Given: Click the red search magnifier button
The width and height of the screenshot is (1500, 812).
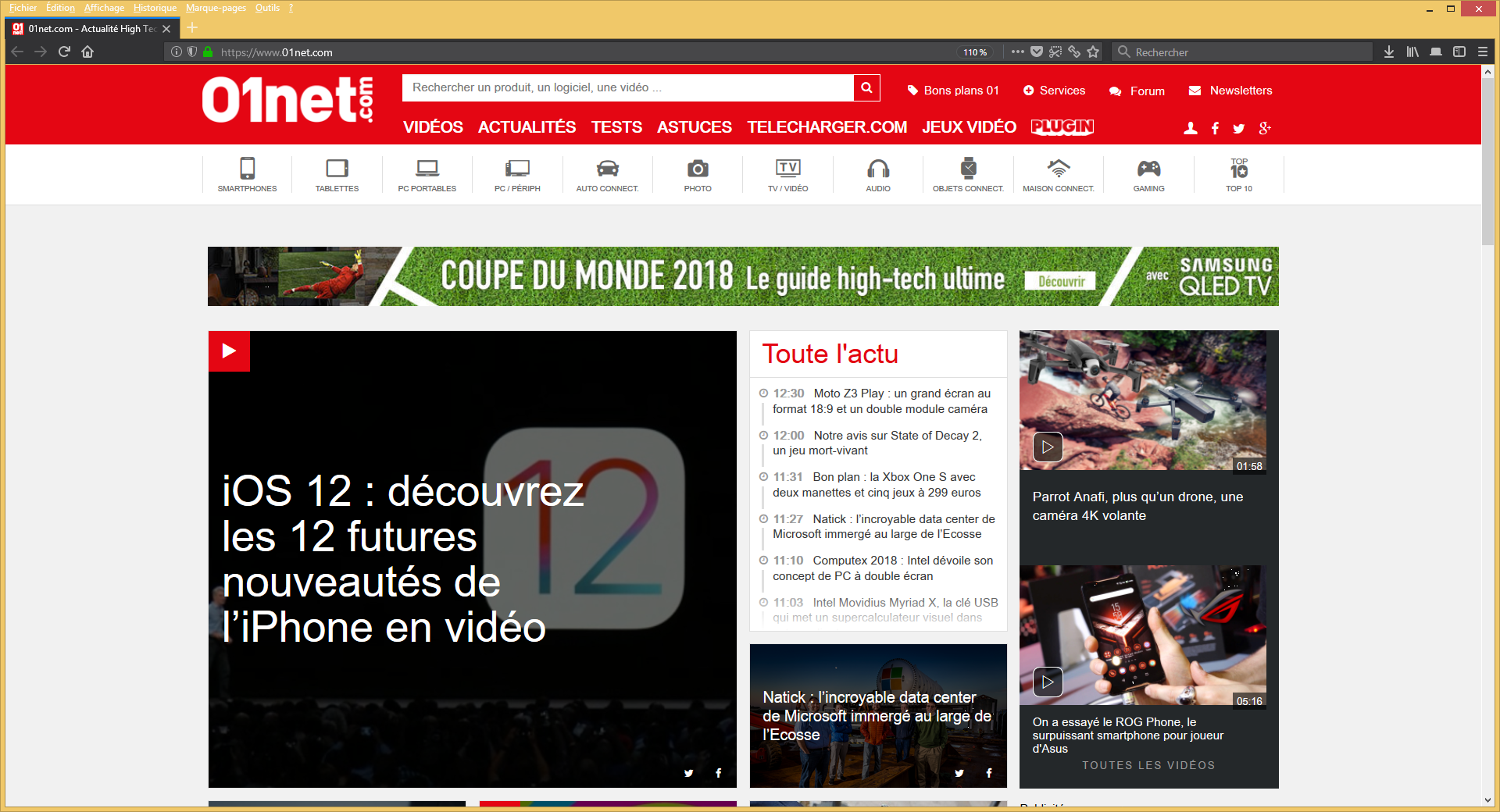Looking at the screenshot, I should point(866,87).
